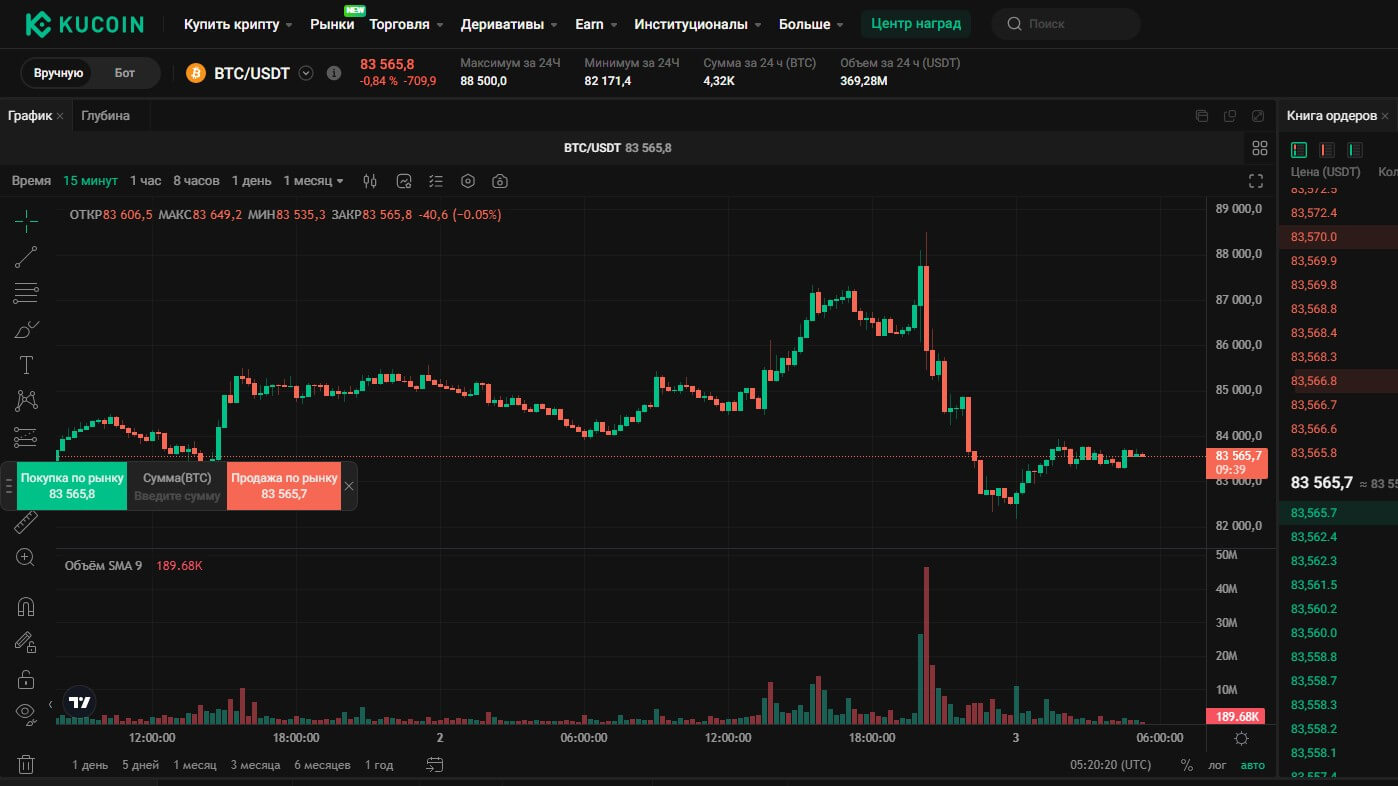Viewport: 1398px width, 786px height.
Task: Select the crosshair cursor tool
Action: pyautogui.click(x=26, y=219)
